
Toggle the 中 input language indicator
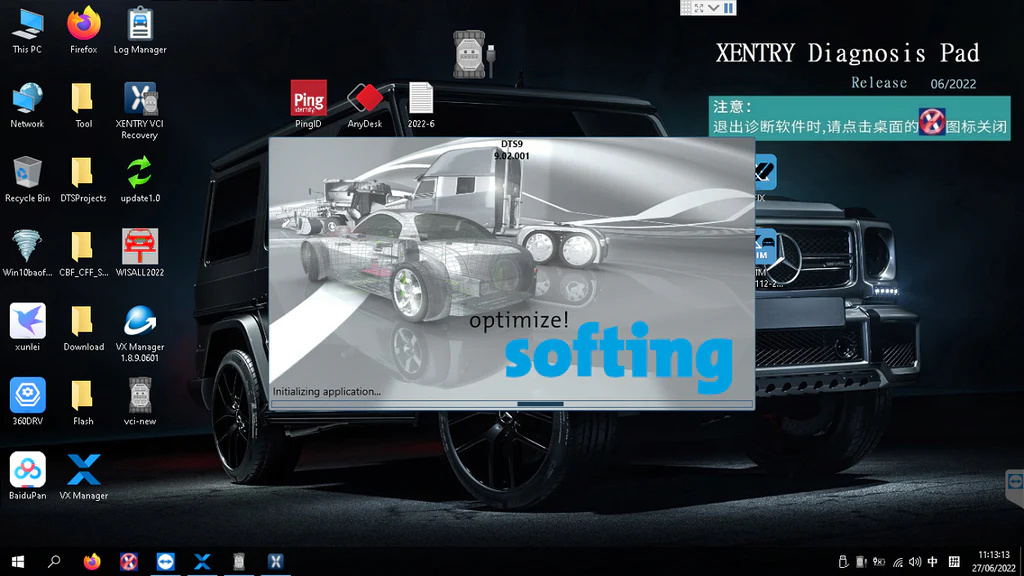pos(933,562)
